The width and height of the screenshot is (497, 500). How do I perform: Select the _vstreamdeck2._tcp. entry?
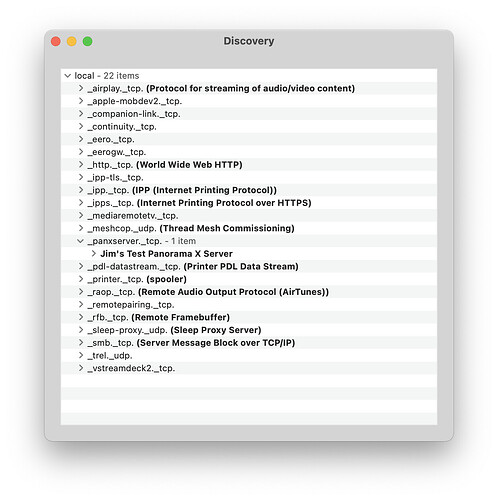(249, 368)
